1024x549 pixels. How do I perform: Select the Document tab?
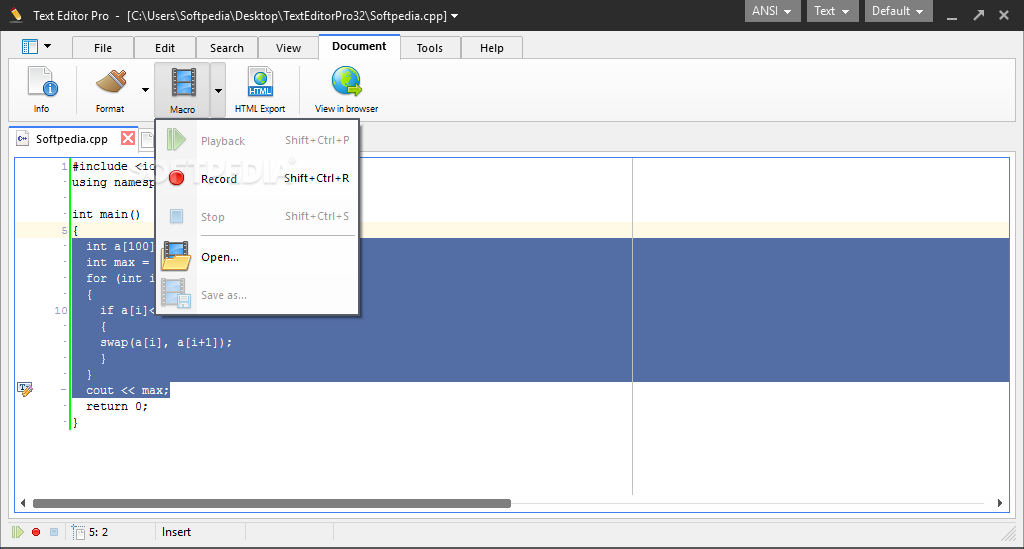coord(359,46)
